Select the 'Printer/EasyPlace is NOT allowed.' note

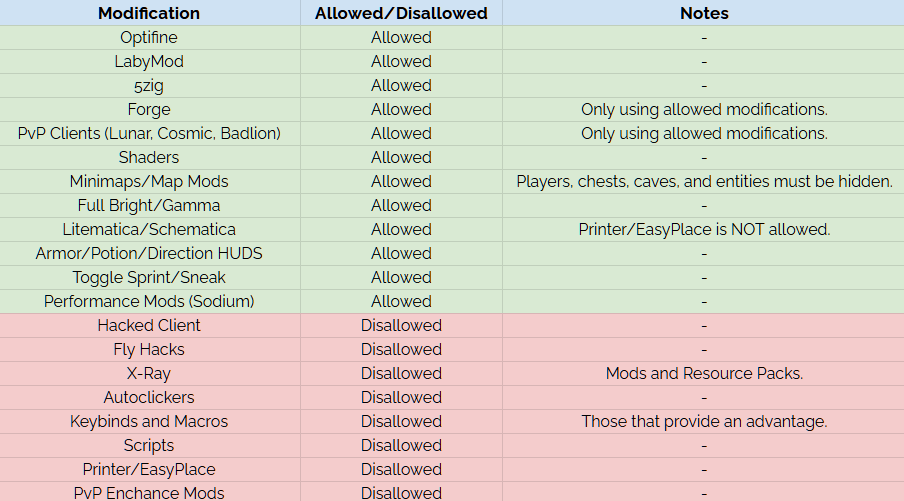click(704, 229)
